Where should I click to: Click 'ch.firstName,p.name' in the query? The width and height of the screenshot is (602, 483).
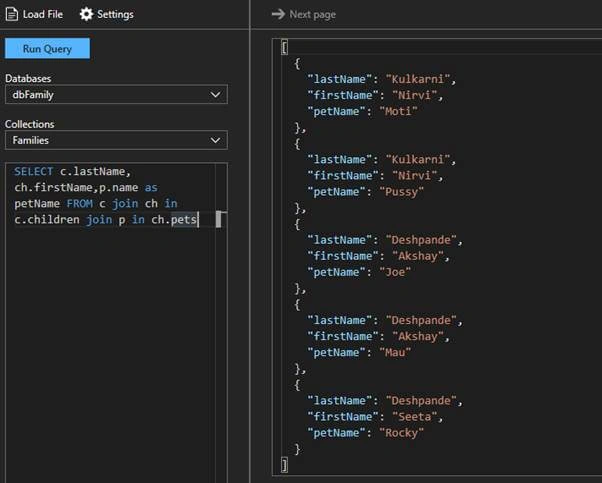coord(76,188)
